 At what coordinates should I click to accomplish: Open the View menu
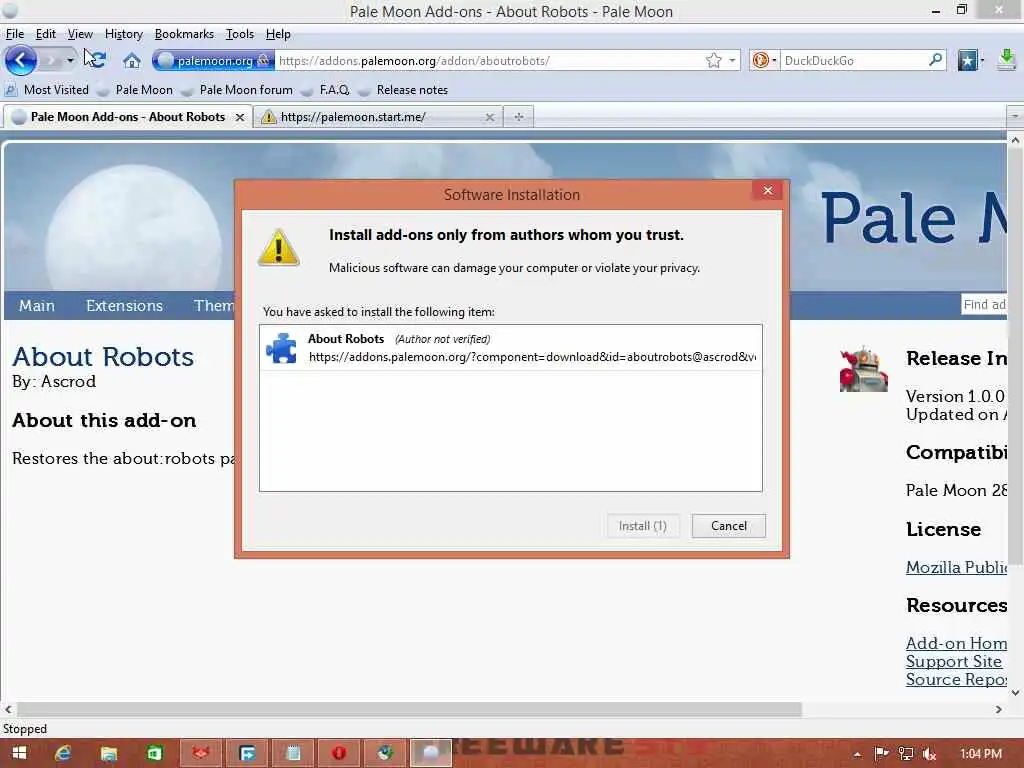tap(80, 34)
